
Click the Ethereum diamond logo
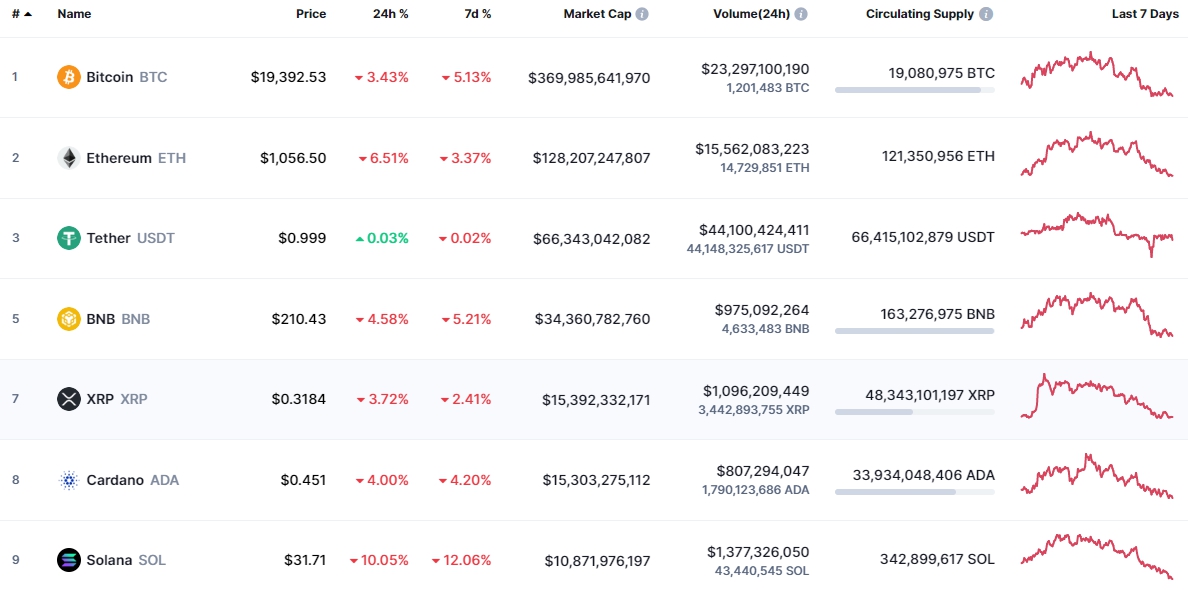click(x=69, y=158)
